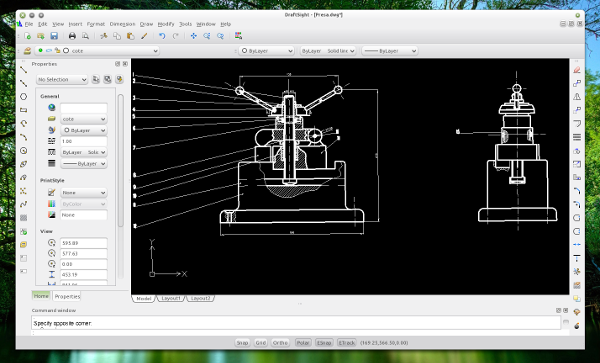Switch to the Layout1 tab

(x=171, y=298)
